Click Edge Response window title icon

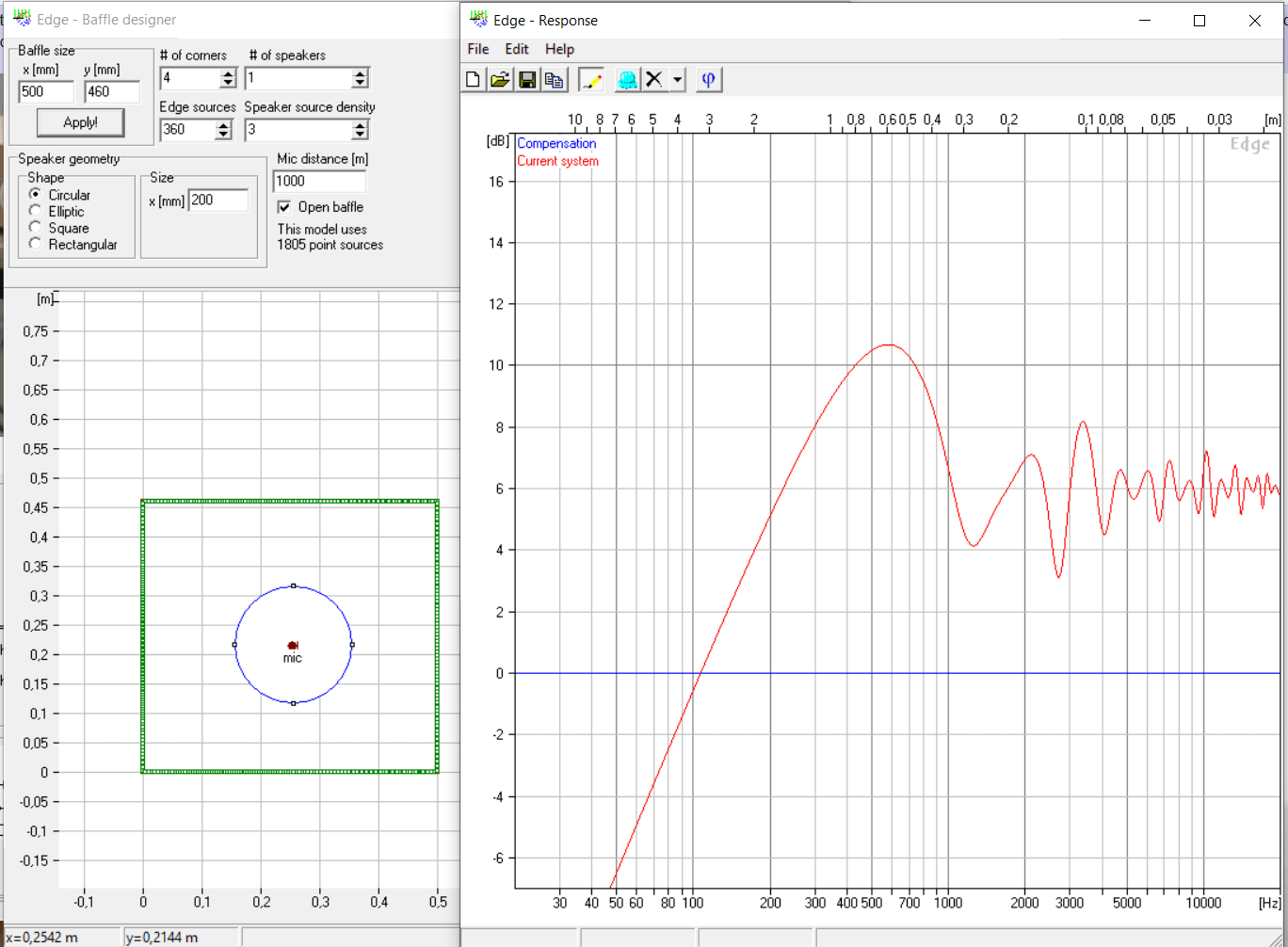click(x=477, y=20)
